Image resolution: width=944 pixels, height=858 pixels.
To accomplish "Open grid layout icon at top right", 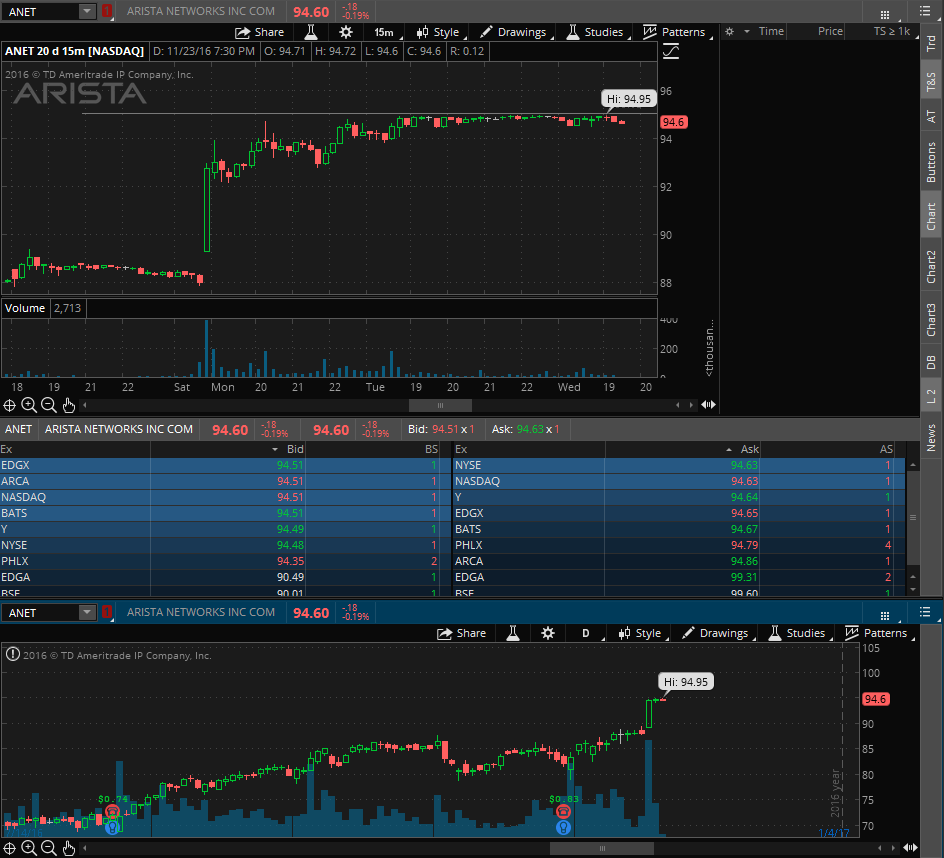I will 884,14.
